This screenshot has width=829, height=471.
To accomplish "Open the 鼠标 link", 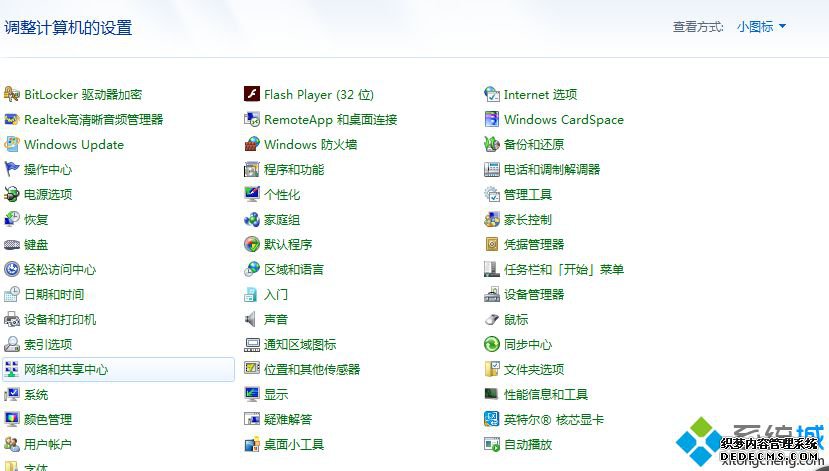I will pos(516,319).
